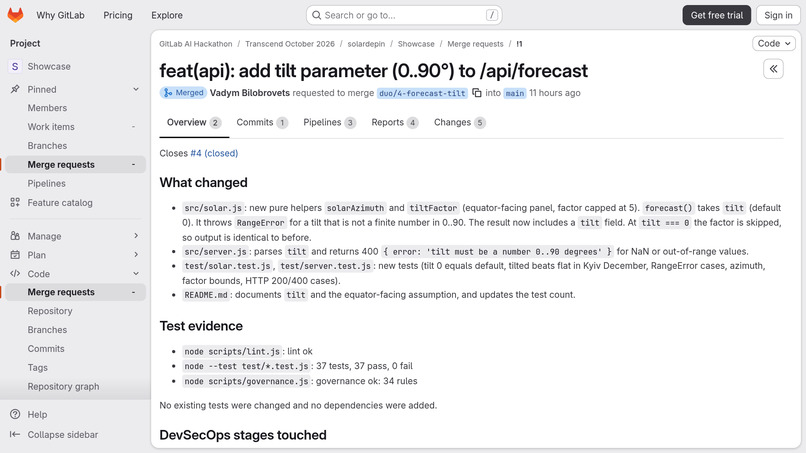The image size is (806, 453).
Task: Focus the Search or go to field
Action: 404,15
